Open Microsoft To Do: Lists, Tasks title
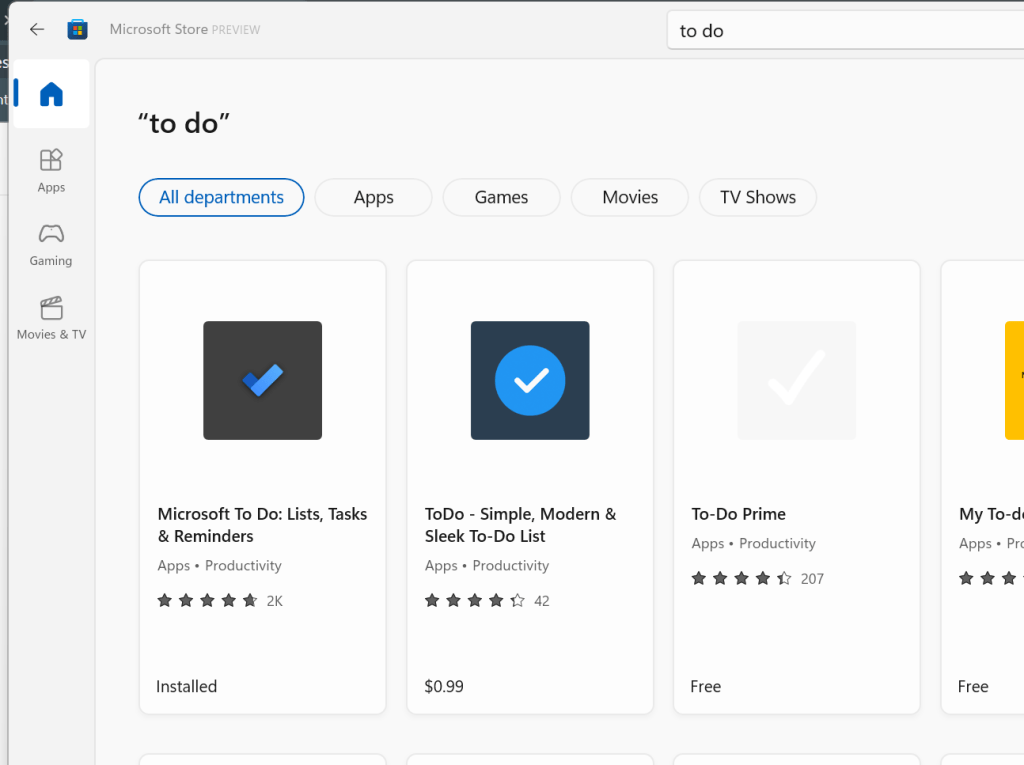The width and height of the screenshot is (1024, 765). pyautogui.click(x=262, y=525)
